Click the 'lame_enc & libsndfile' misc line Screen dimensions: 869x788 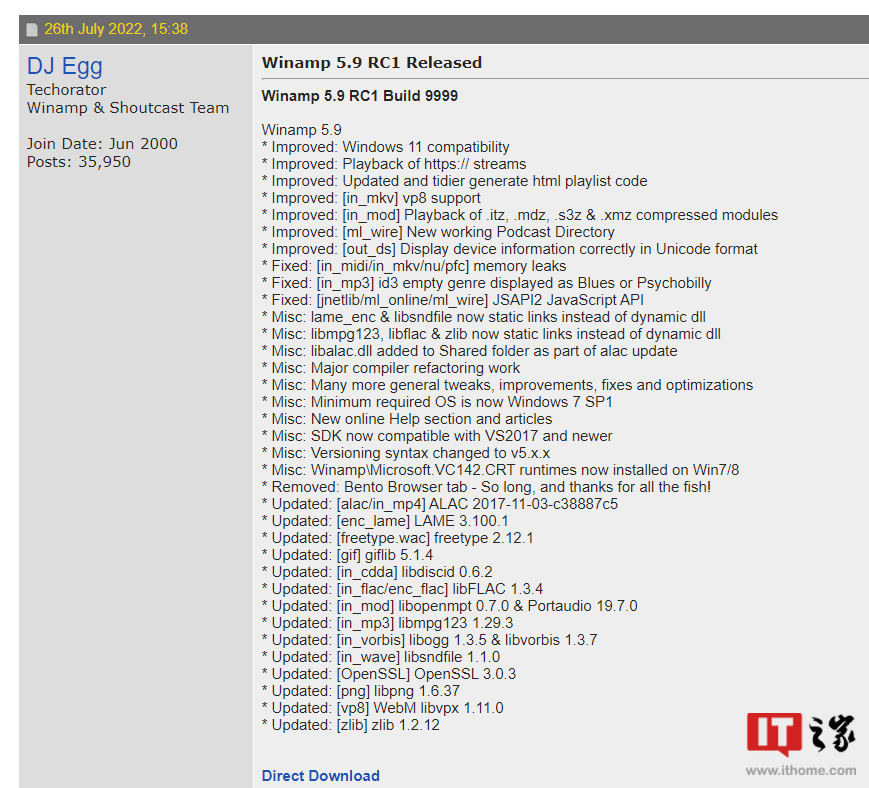coord(484,317)
